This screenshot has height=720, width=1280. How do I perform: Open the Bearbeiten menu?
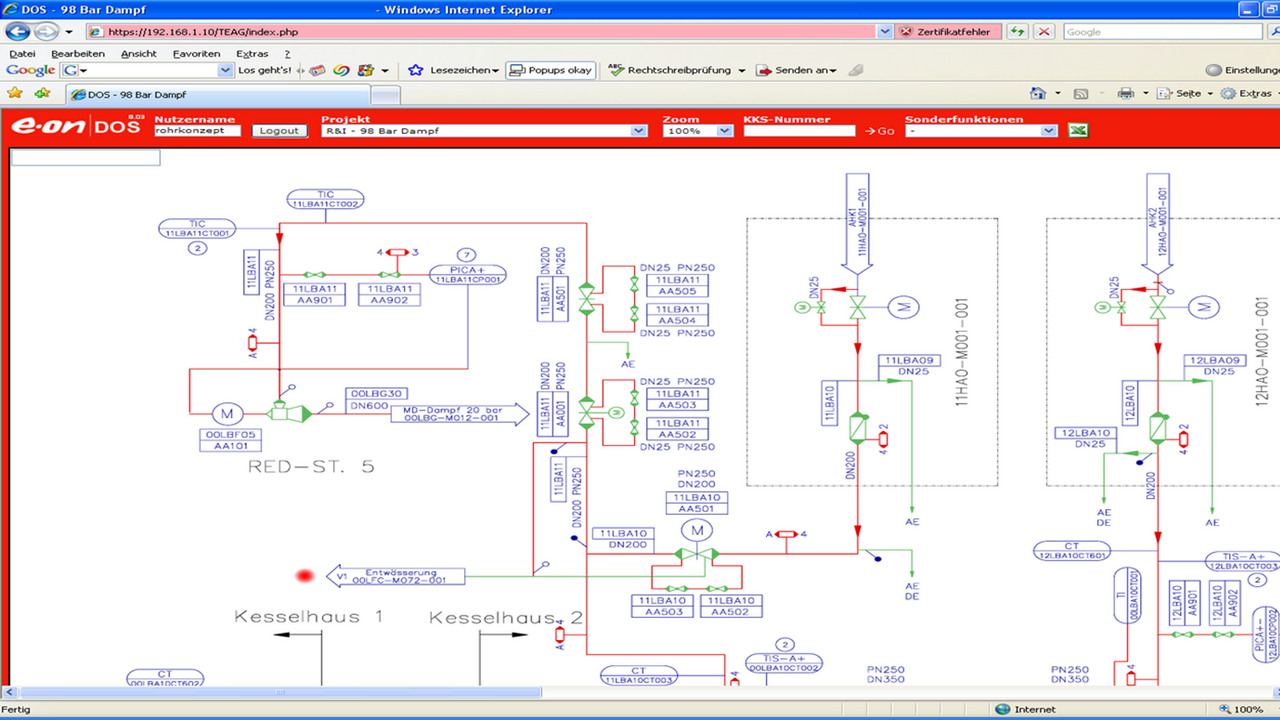pyautogui.click(x=78, y=54)
